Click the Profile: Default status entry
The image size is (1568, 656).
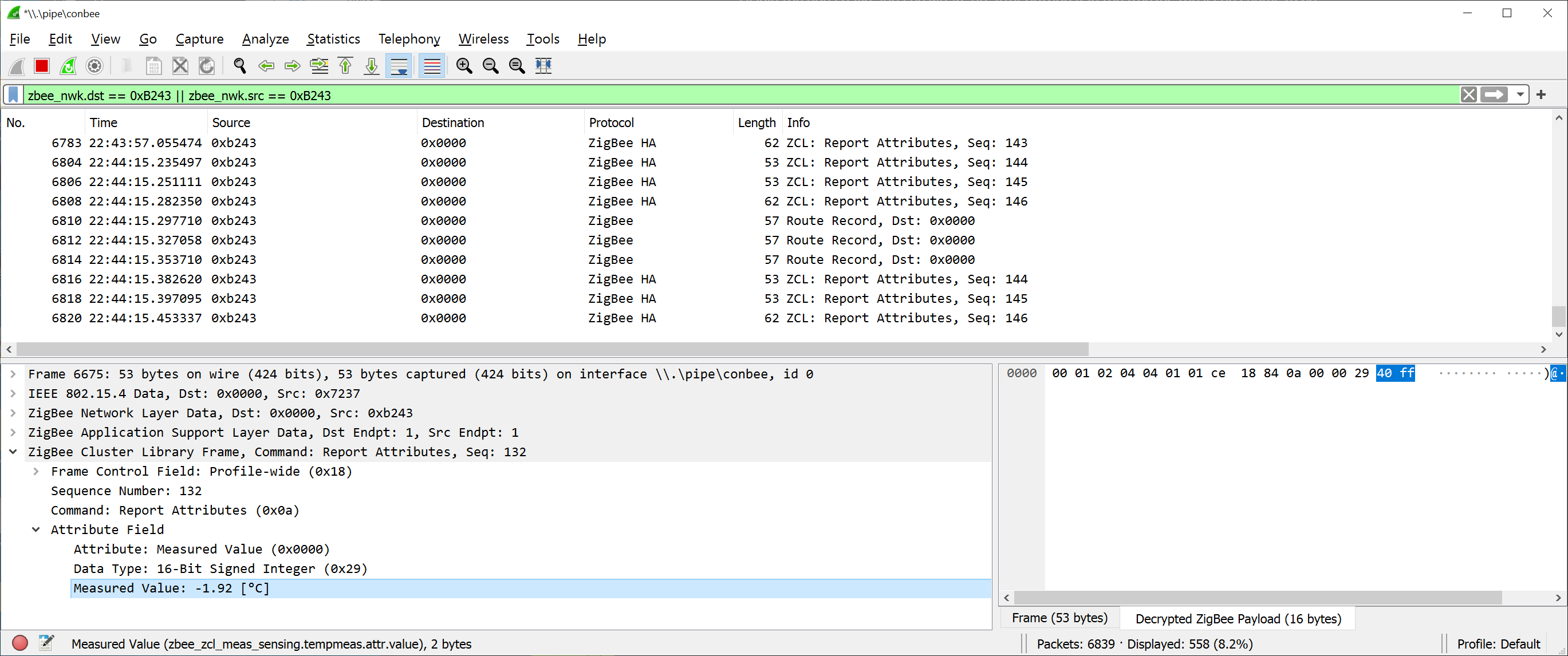(x=1498, y=644)
